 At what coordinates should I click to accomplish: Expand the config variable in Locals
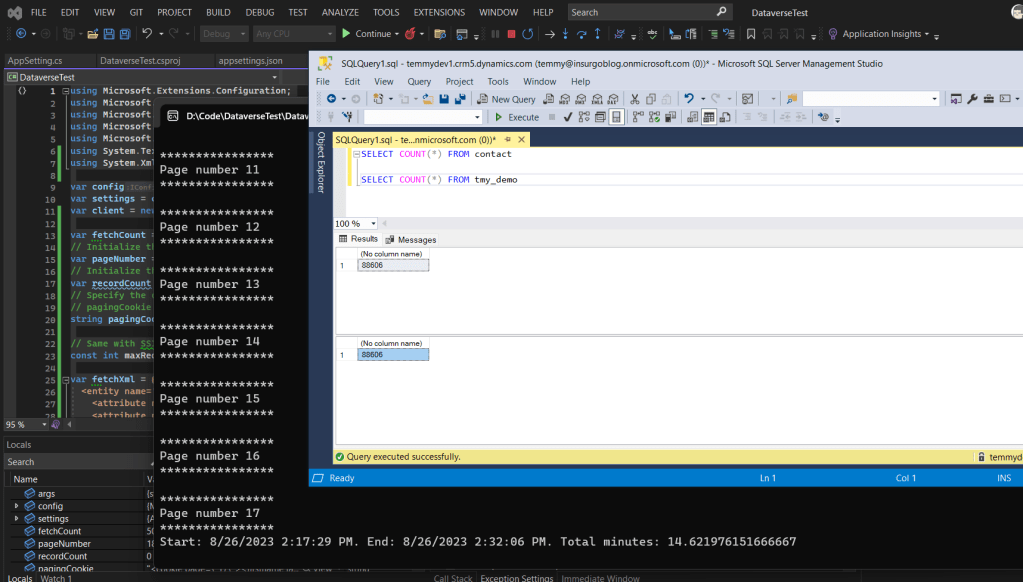pos(16,506)
